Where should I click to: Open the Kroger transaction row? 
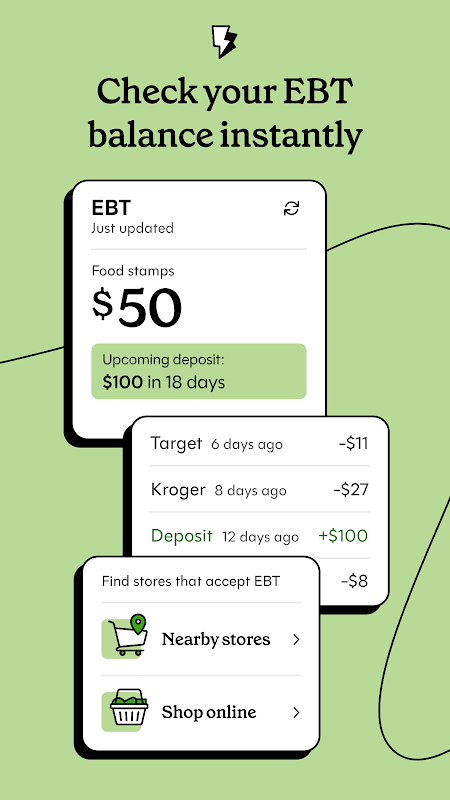tap(259, 490)
